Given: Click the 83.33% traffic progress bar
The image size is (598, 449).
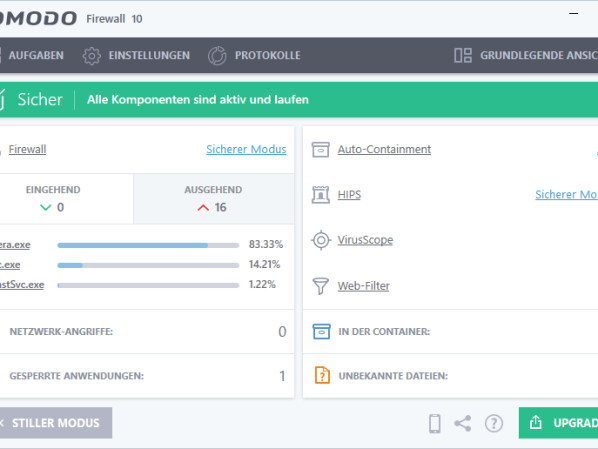Looking at the screenshot, I should click(148, 245).
